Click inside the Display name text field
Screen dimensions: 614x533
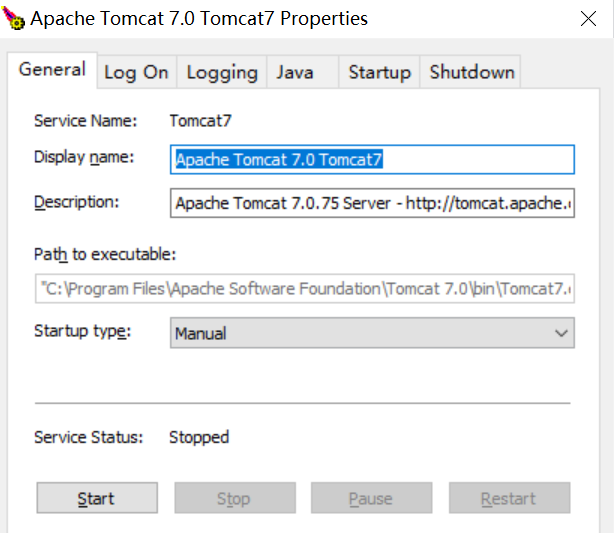(372, 159)
